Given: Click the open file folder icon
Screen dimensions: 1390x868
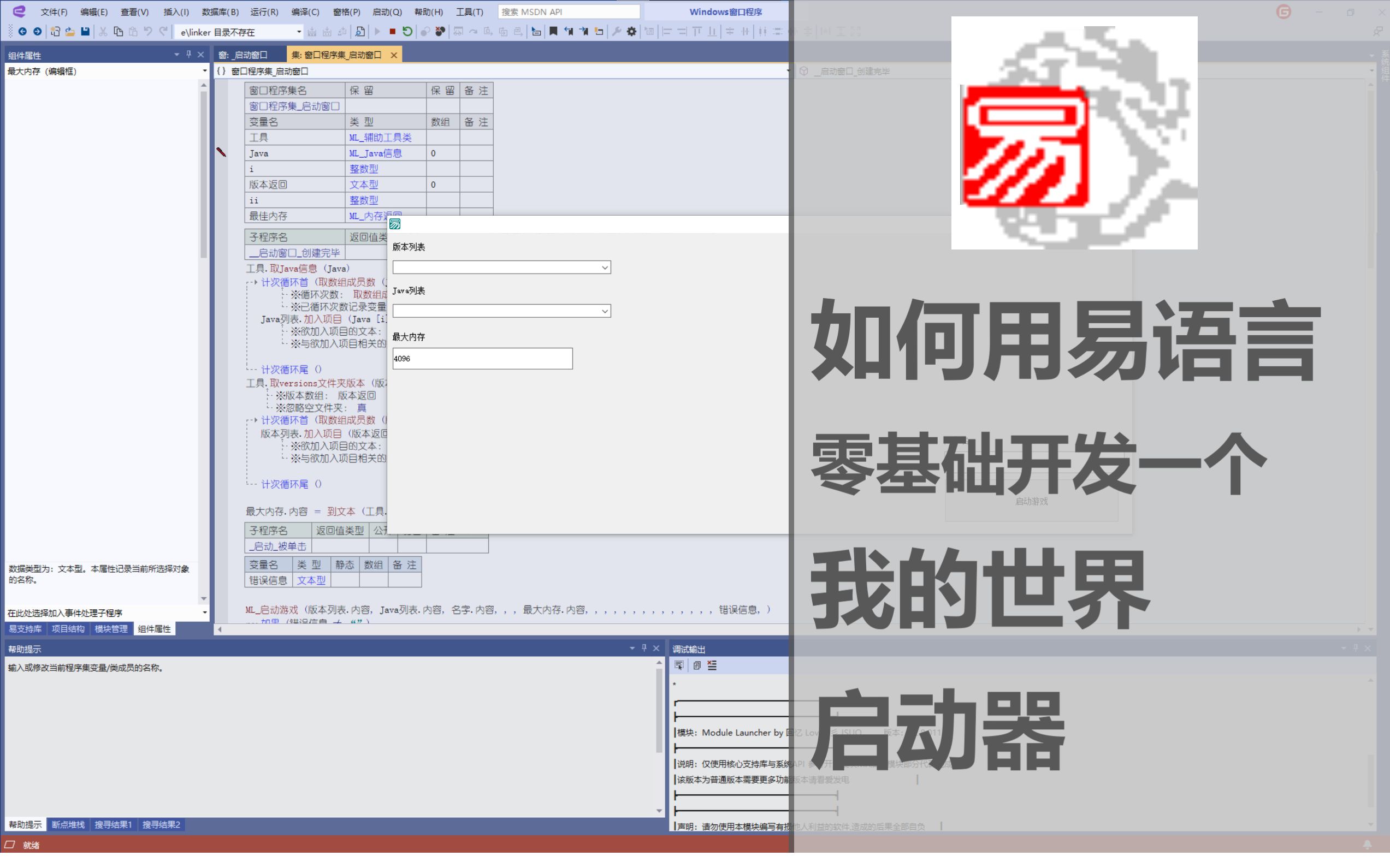Looking at the screenshot, I should (x=70, y=32).
